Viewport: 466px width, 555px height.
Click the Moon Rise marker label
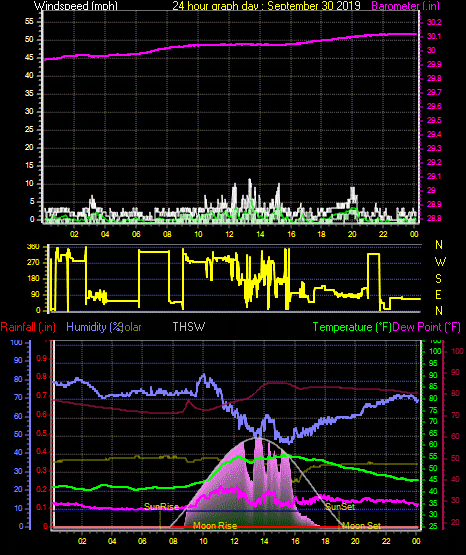coord(215,526)
